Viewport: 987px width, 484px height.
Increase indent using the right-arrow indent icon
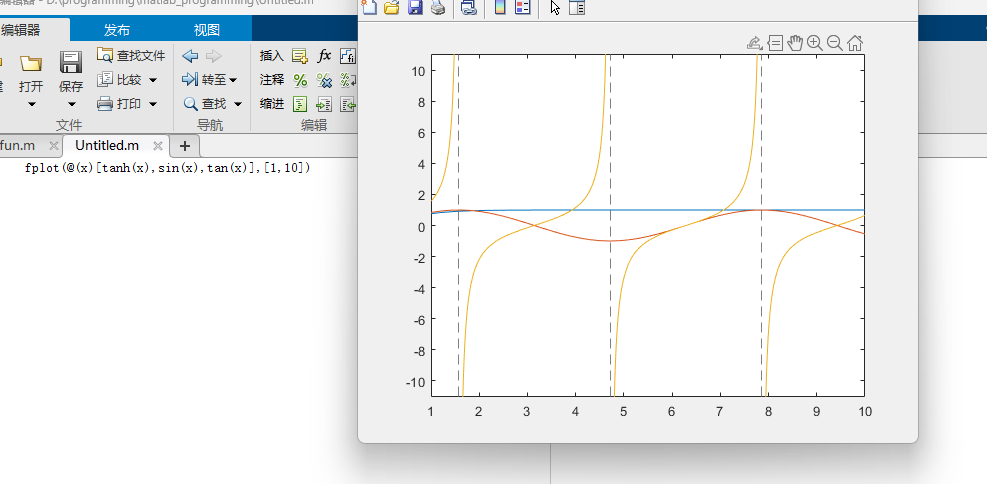[x=324, y=104]
